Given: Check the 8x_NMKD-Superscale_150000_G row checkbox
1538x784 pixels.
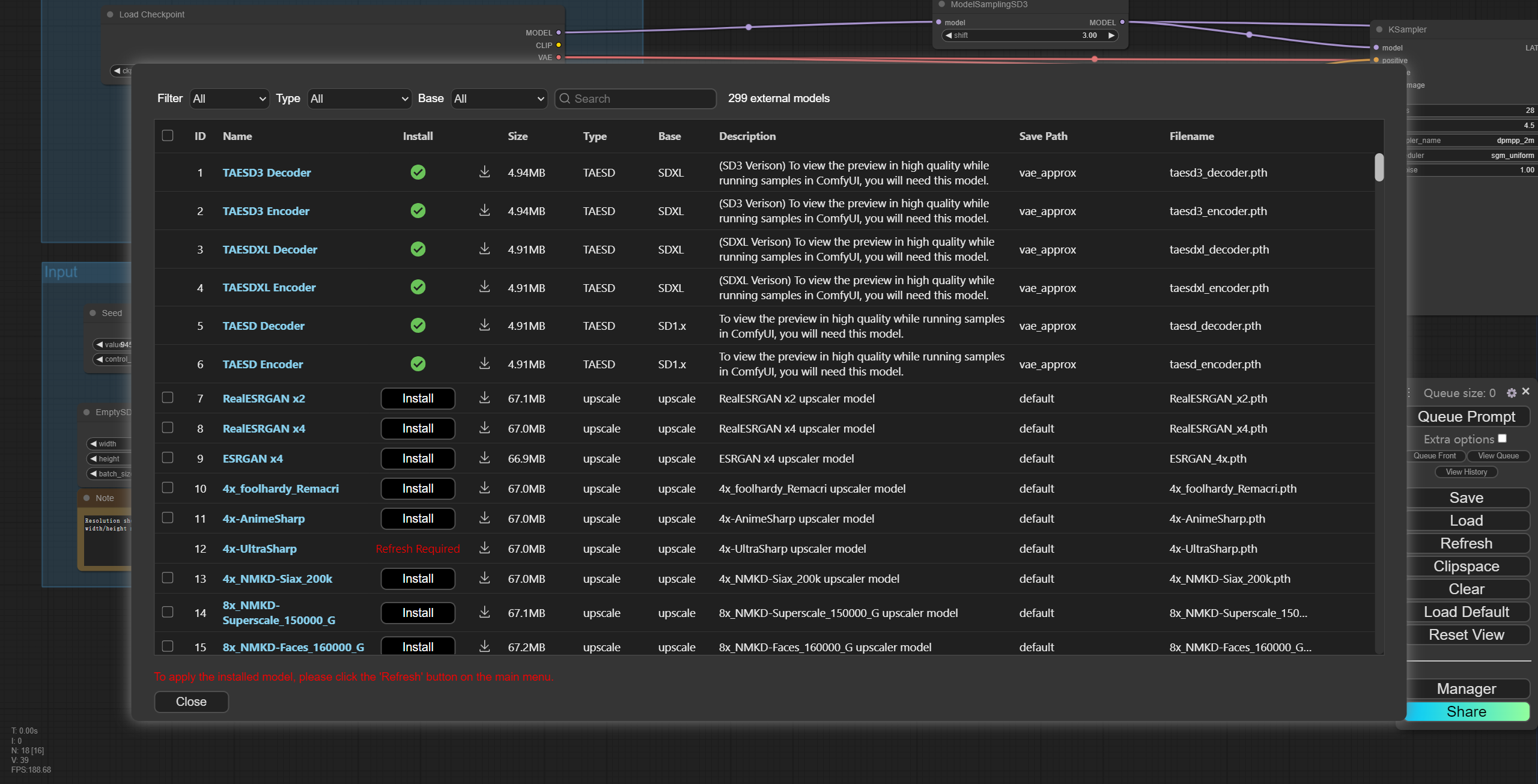Looking at the screenshot, I should (168, 612).
